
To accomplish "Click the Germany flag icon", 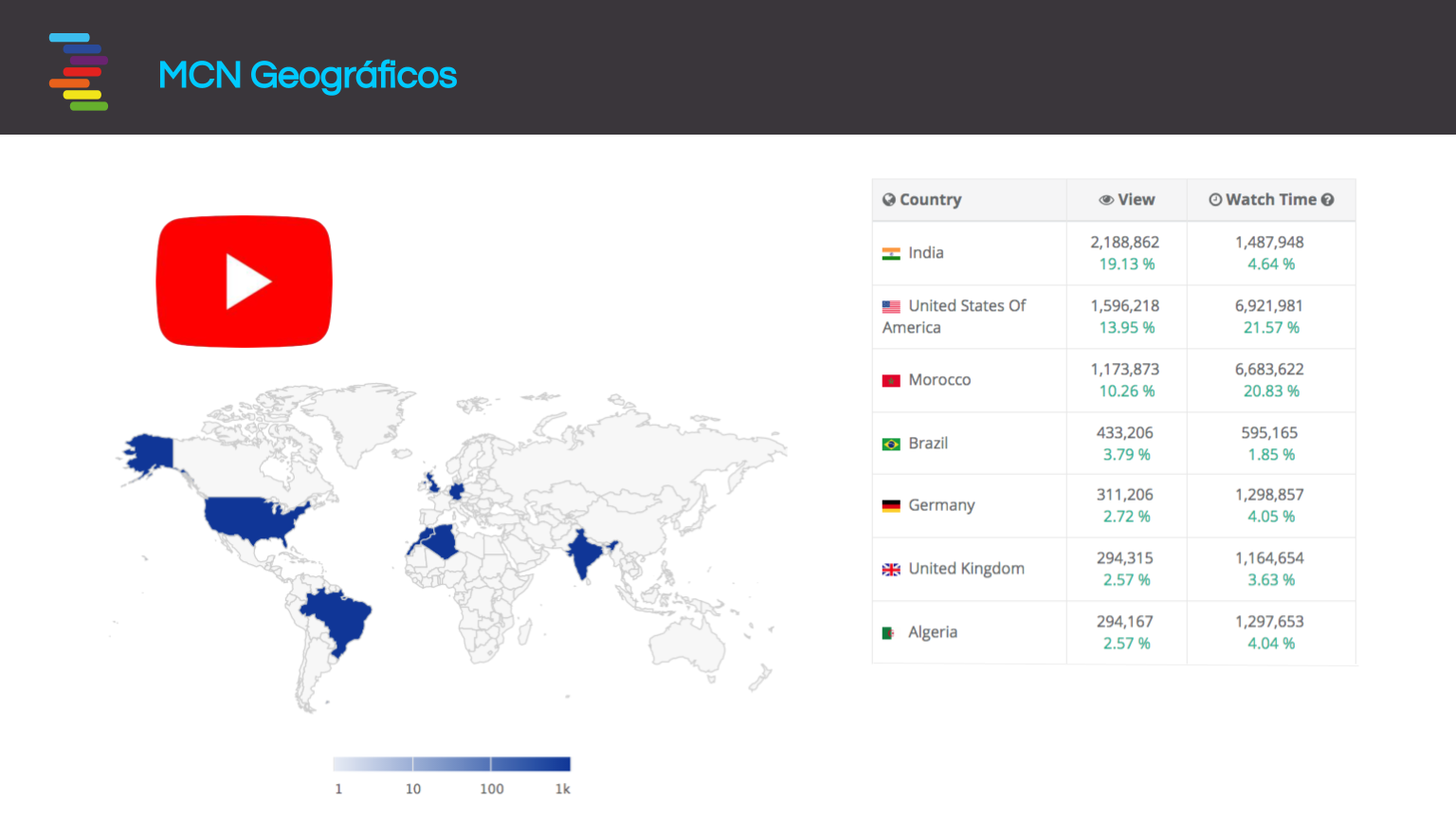I will pos(891,506).
